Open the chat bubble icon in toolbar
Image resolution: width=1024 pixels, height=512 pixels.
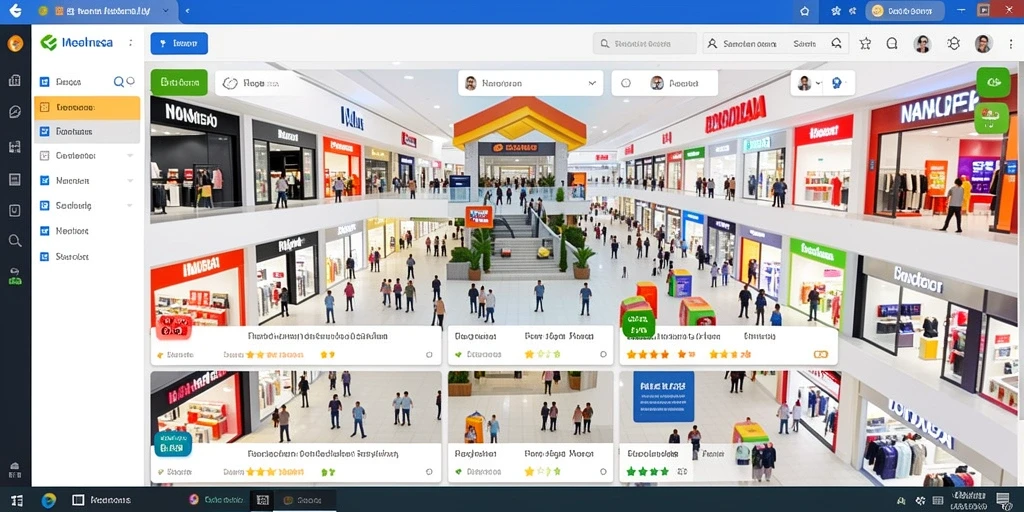pos(892,44)
